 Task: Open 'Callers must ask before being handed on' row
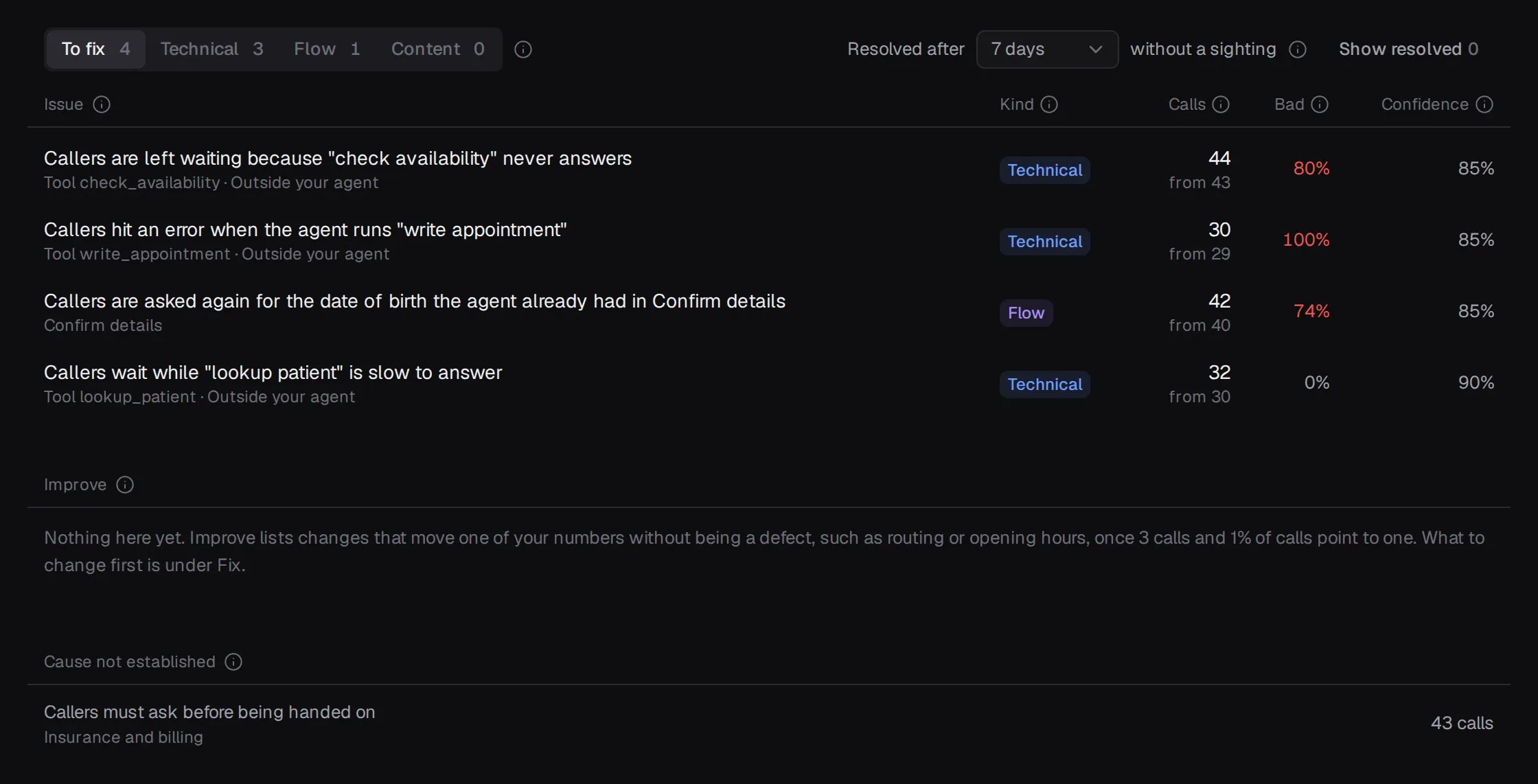click(x=769, y=724)
